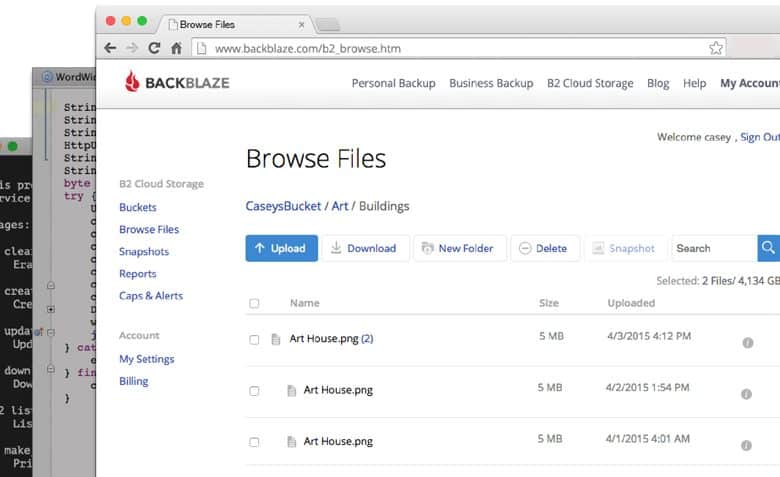The image size is (780, 477).
Task: Check the box for the 4/2/2015 file
Action: pos(254,391)
